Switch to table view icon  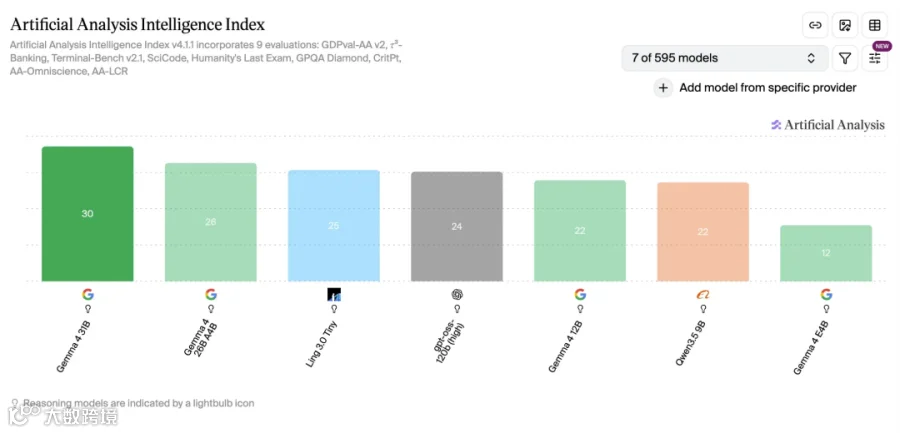[x=875, y=25]
